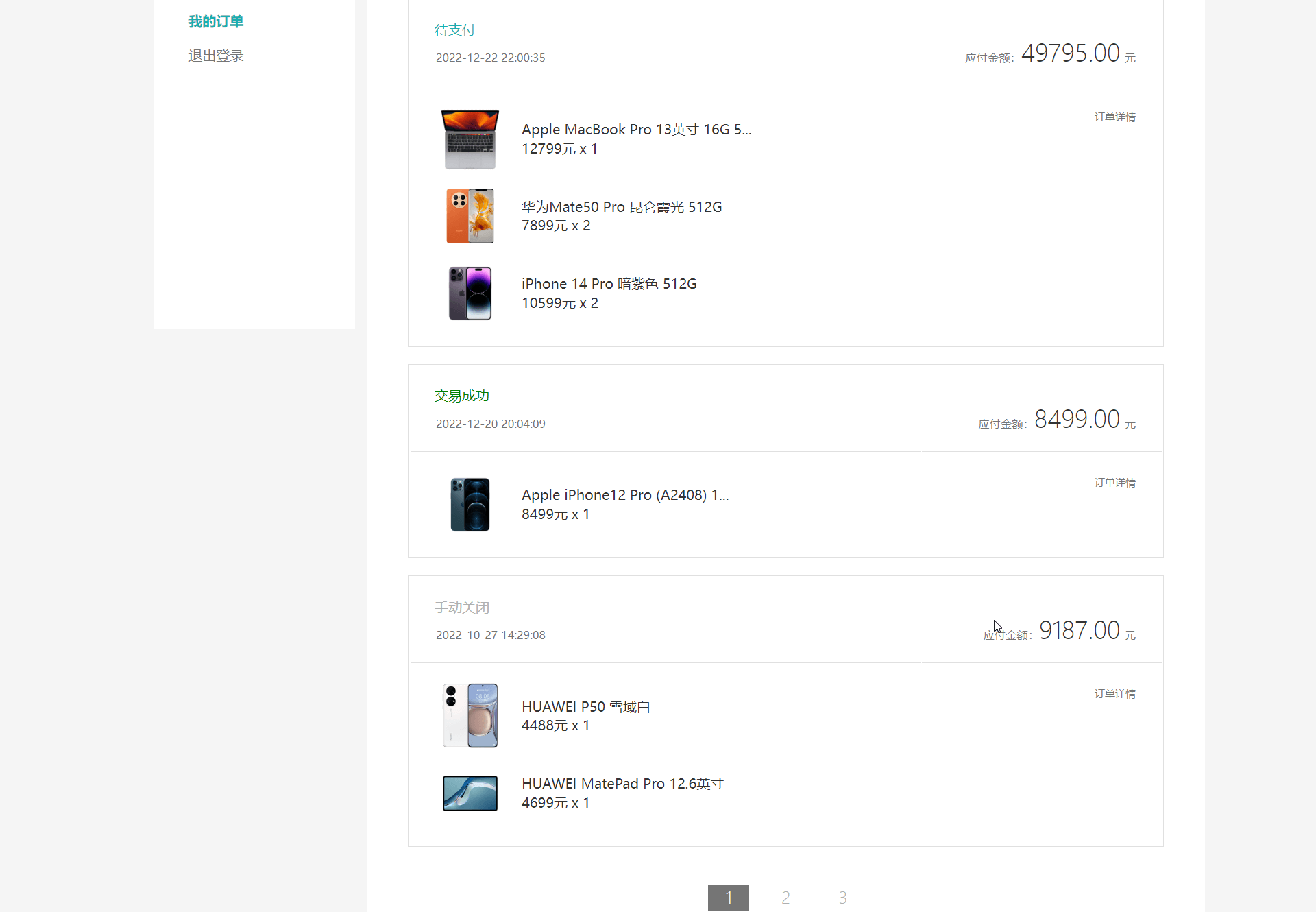The height and width of the screenshot is (912, 1316).
Task: Click the HUAWEI MatePad Pro thumbnail
Action: pyautogui.click(x=470, y=793)
